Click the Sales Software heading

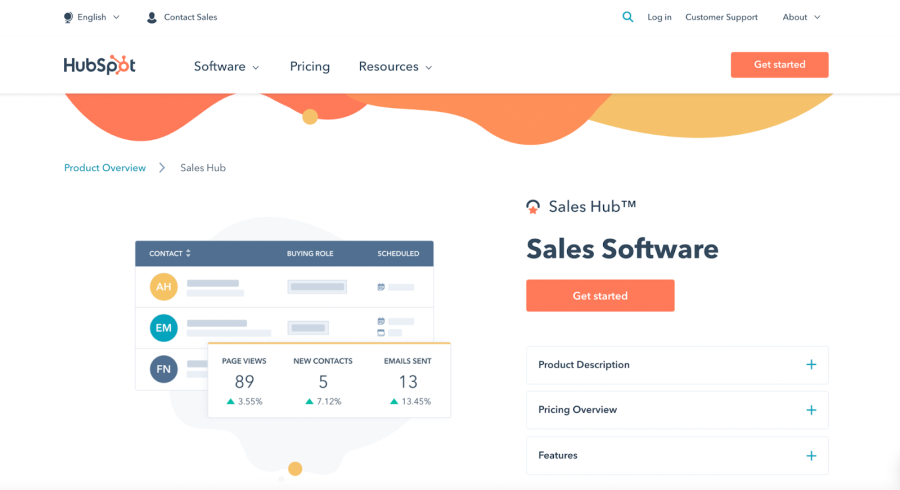[x=622, y=249]
